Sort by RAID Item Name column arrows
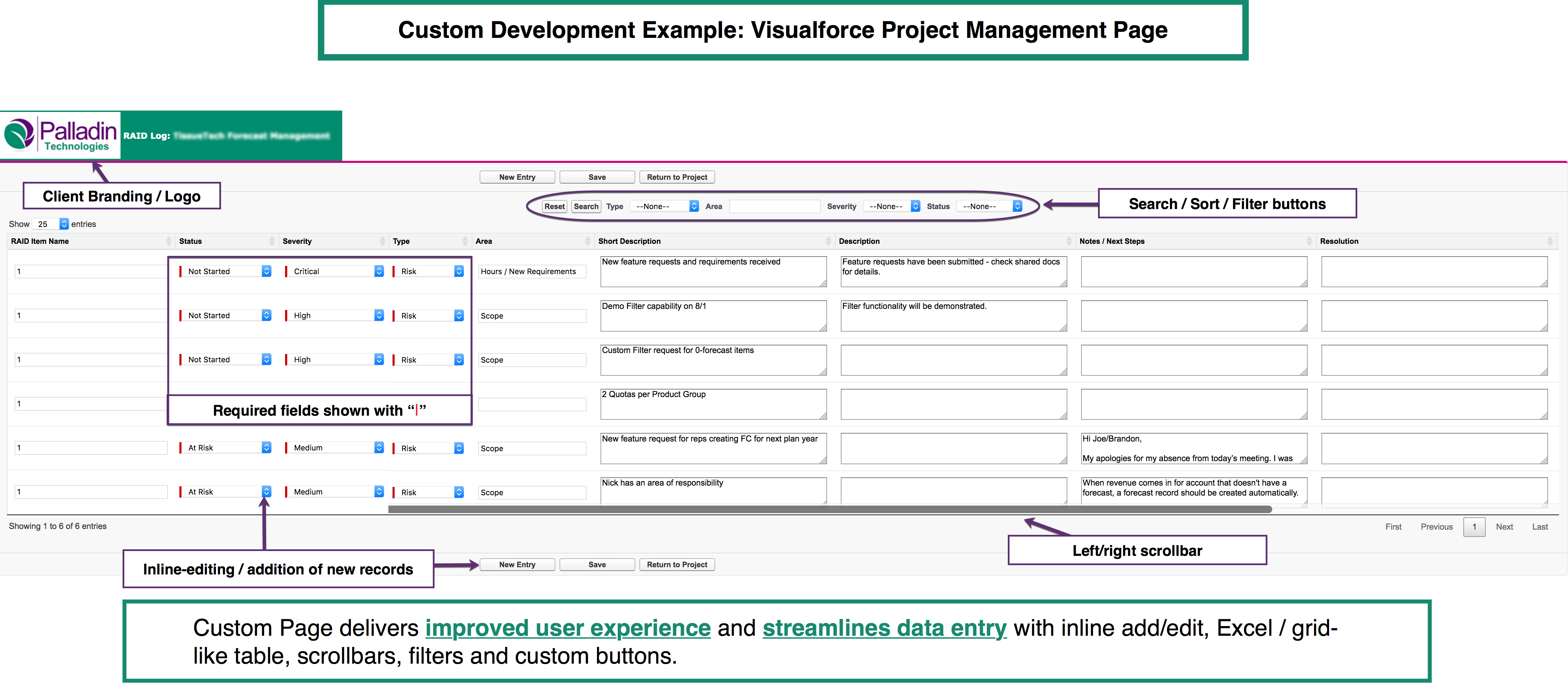 (x=168, y=241)
